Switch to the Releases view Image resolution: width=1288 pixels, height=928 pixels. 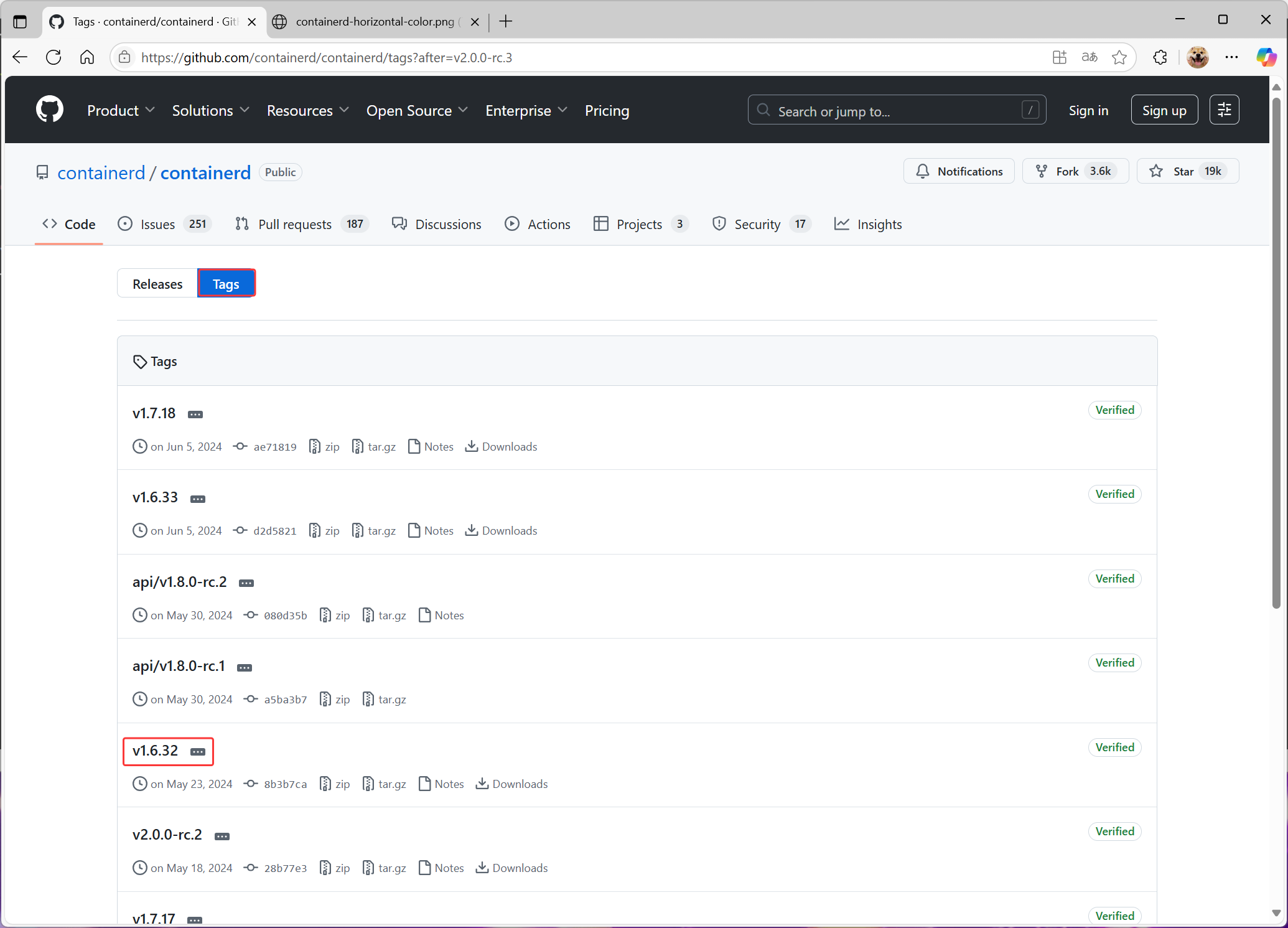click(157, 284)
